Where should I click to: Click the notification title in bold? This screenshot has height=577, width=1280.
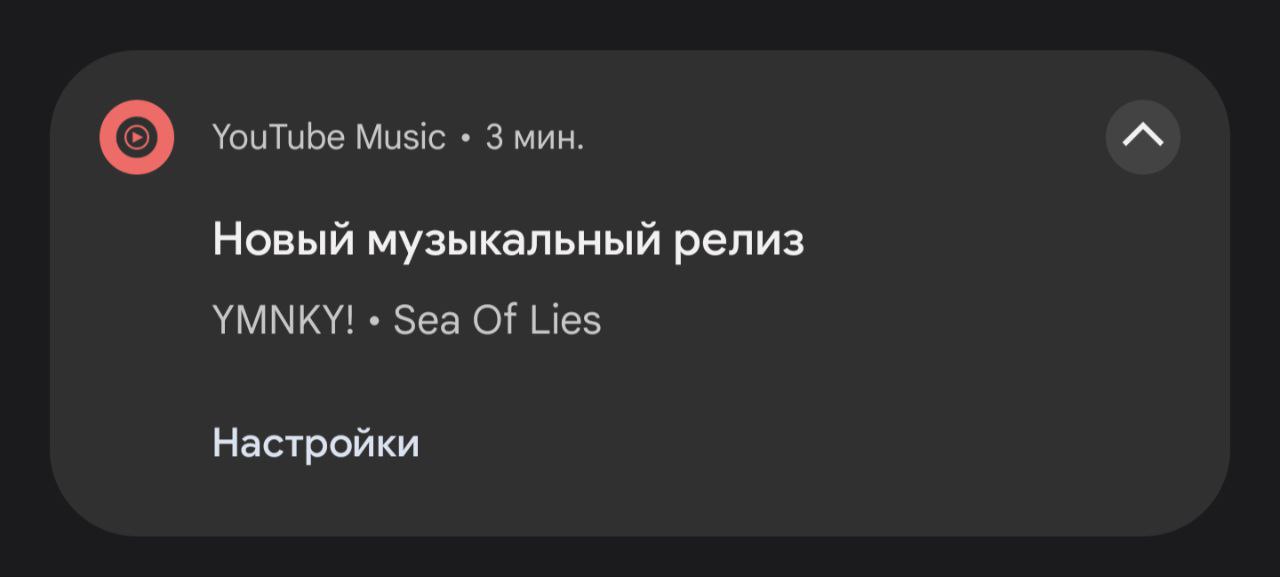click(x=508, y=240)
